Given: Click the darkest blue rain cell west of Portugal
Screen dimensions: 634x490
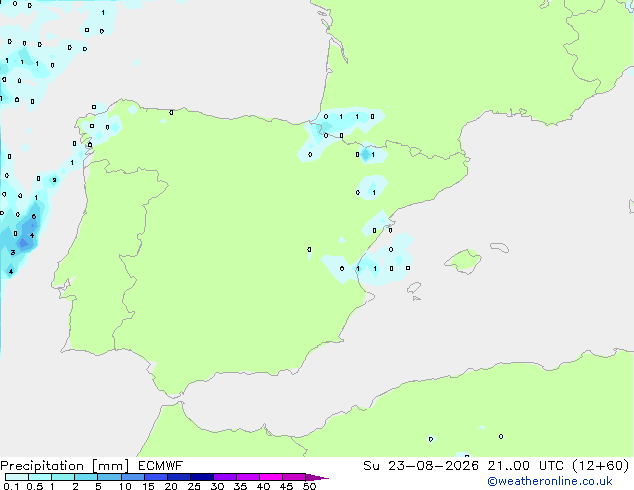Looking at the screenshot, I should 23,243.
